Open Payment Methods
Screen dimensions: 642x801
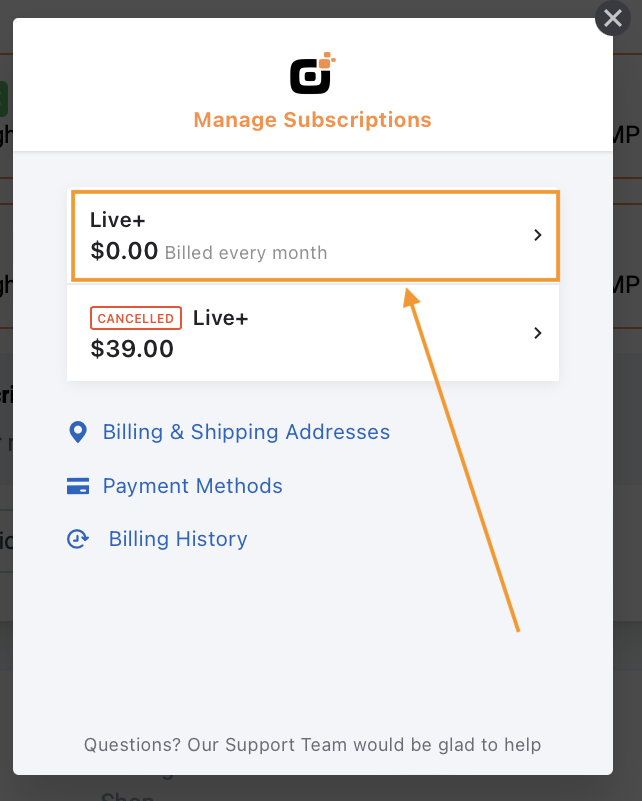click(x=192, y=486)
